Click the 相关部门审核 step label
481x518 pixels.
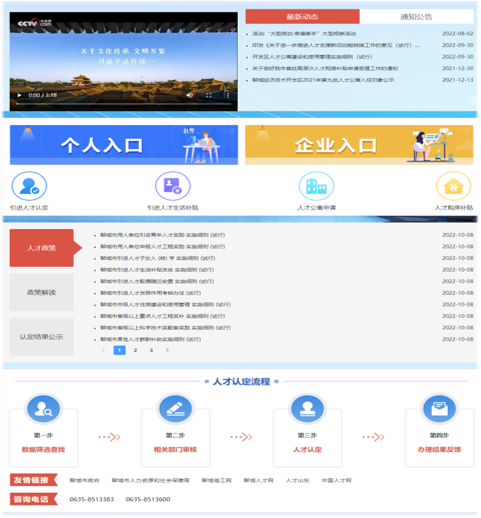click(x=175, y=450)
